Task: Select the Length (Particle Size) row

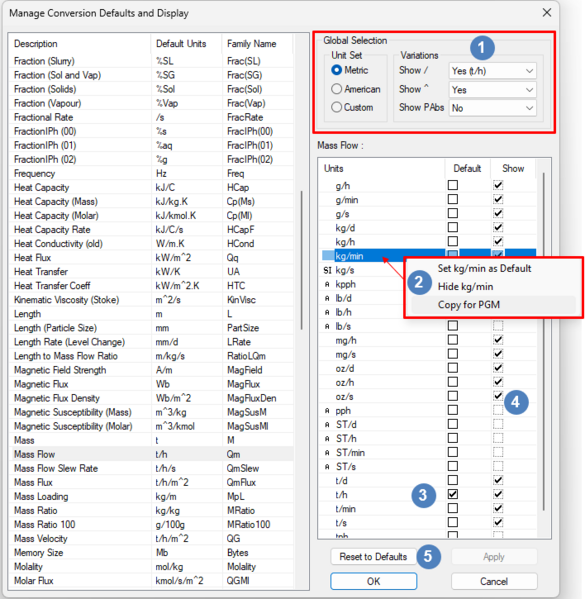Action: [x=152, y=328]
